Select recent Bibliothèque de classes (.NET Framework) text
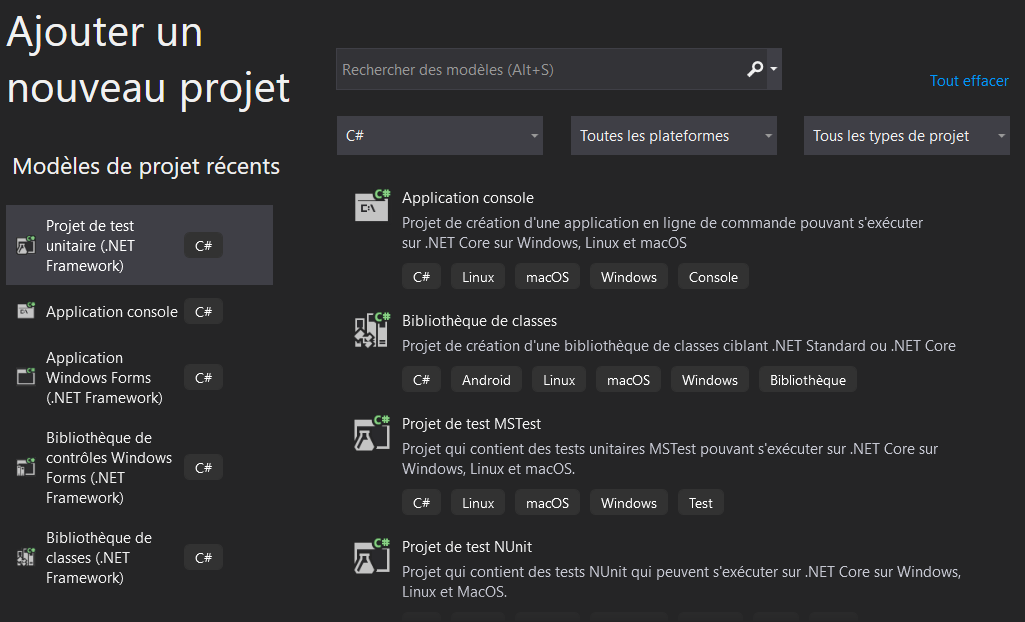The width and height of the screenshot is (1025, 622). (x=99, y=558)
